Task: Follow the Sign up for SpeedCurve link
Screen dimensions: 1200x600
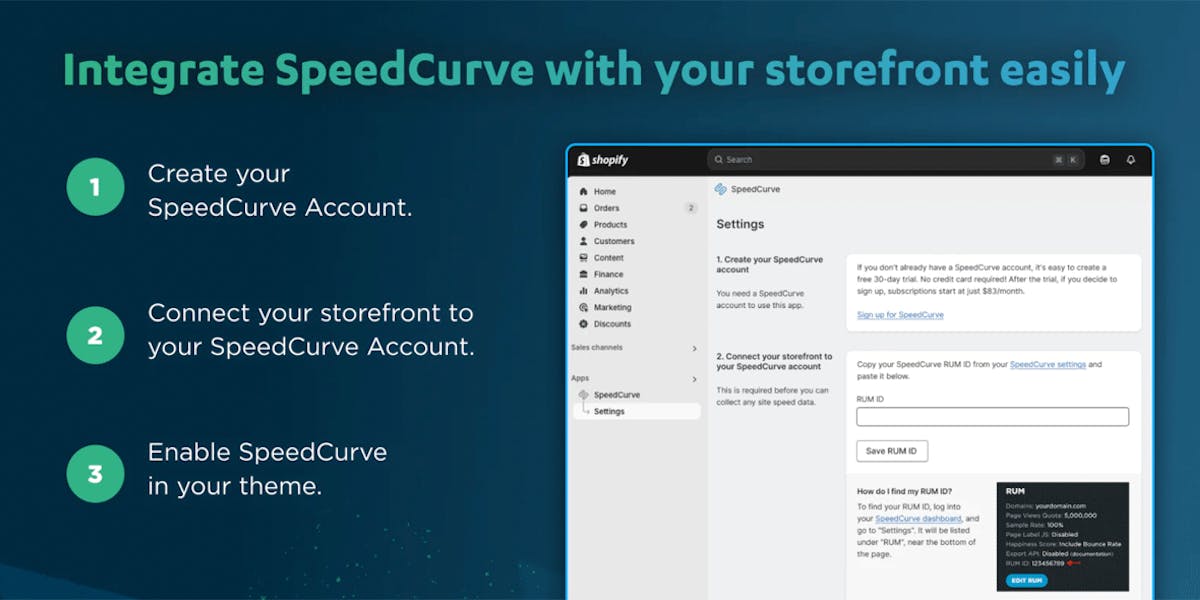Action: [900, 315]
